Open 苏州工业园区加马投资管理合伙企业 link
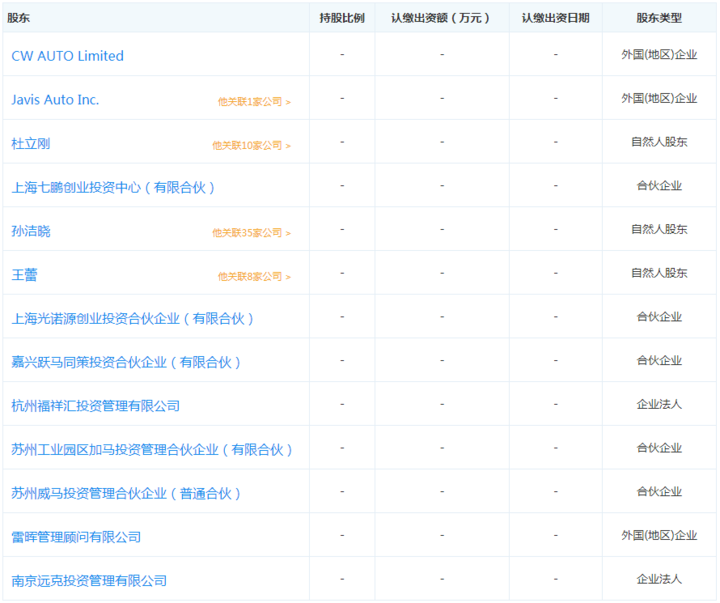This screenshot has width=720, height=603. click(x=152, y=450)
